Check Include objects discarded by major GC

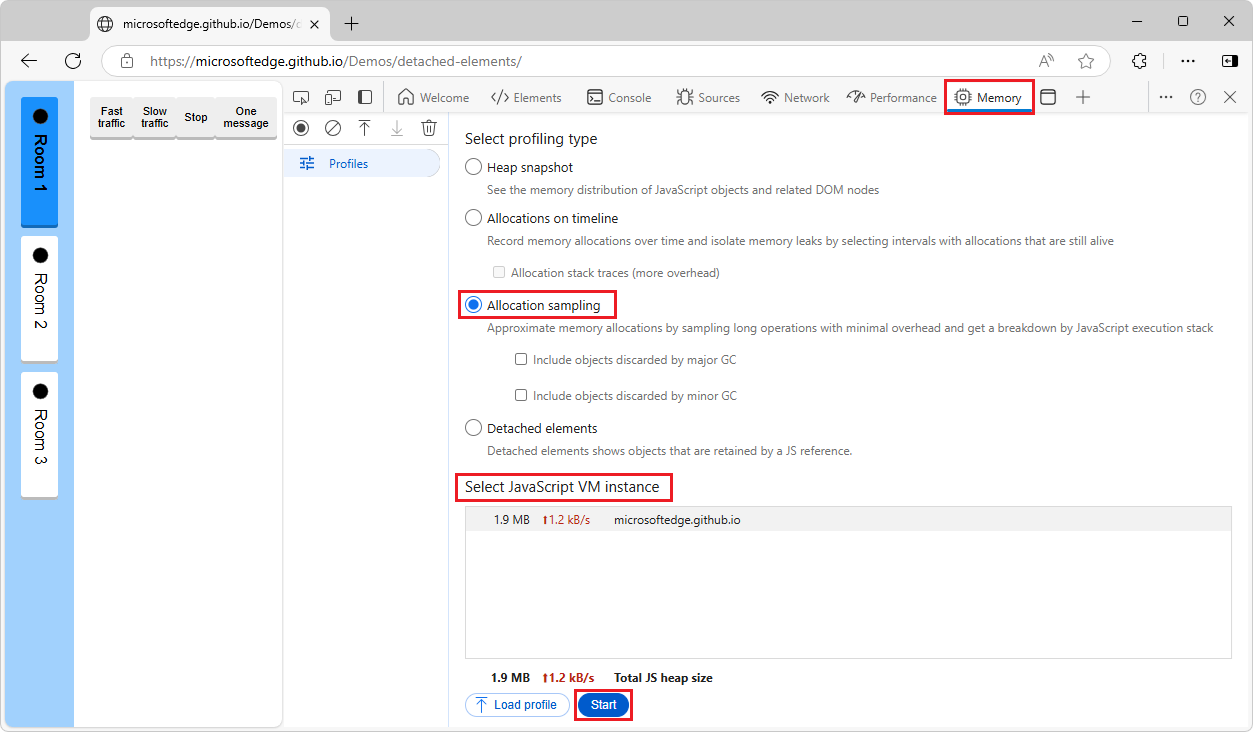click(521, 359)
